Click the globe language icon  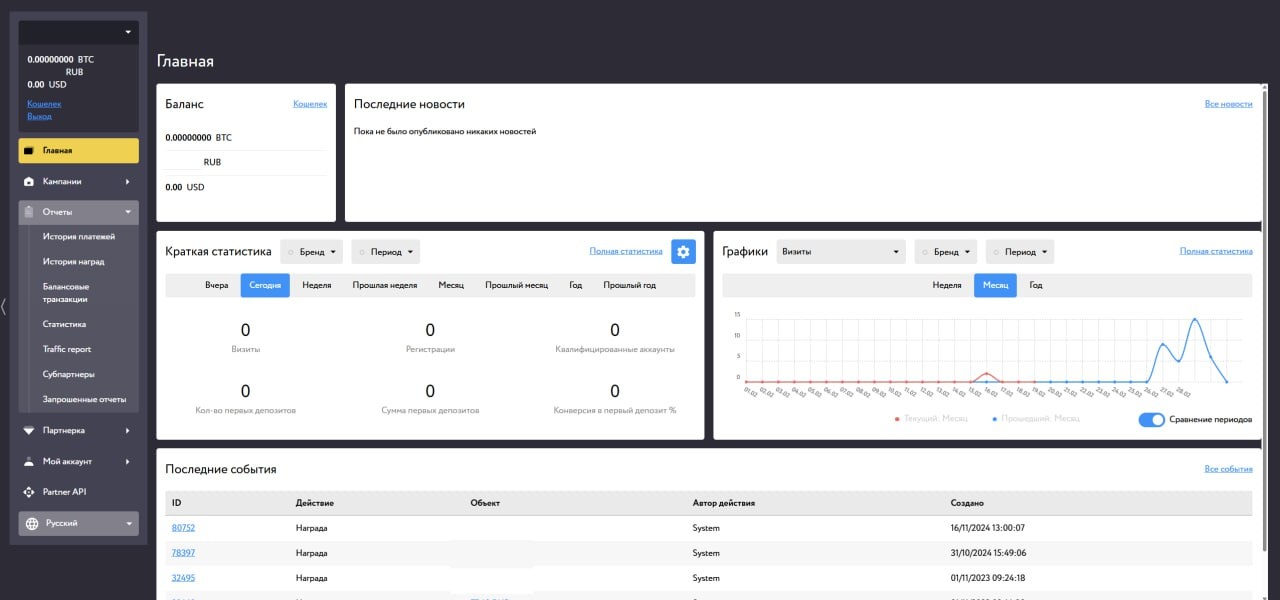[x=31, y=523]
